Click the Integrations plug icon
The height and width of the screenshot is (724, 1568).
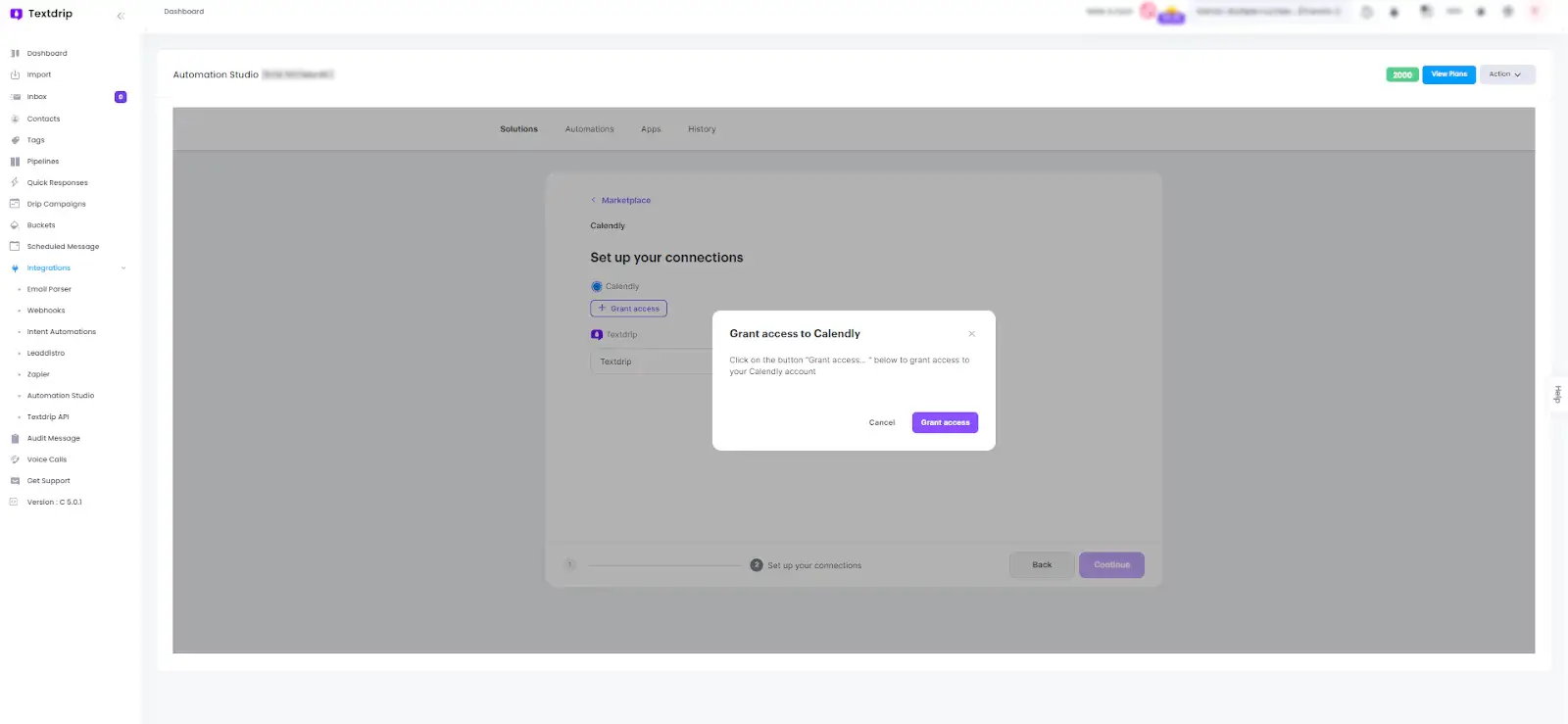[15, 267]
